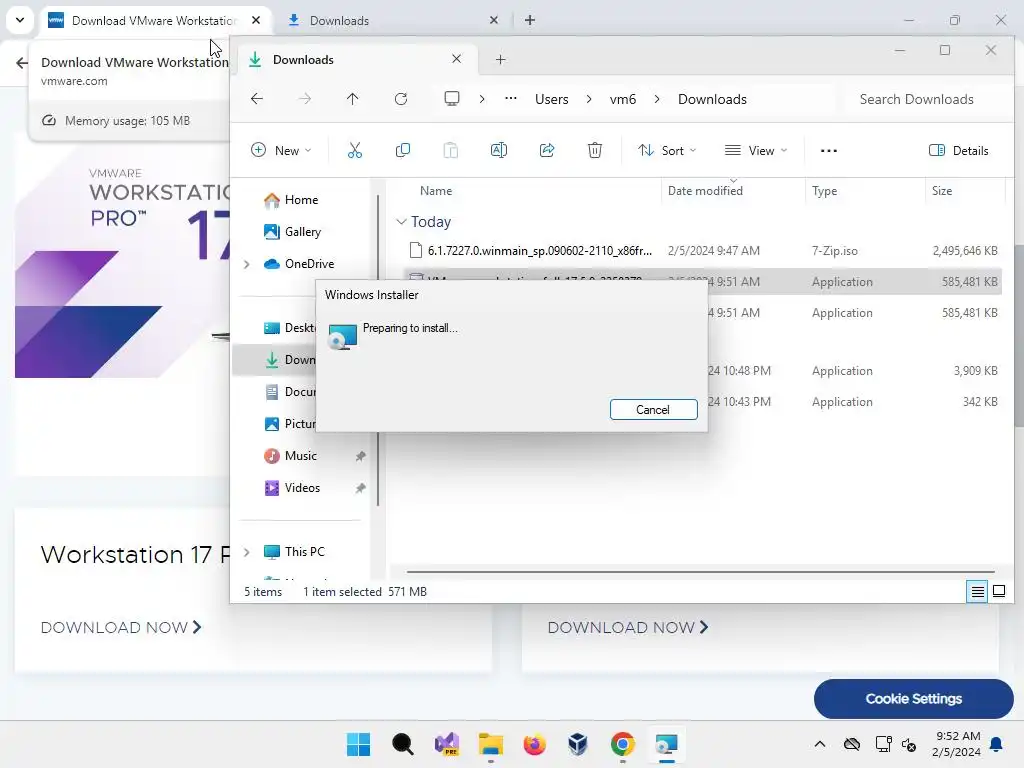Open the Sort dropdown menu
The image size is (1024, 768).
pos(667,151)
